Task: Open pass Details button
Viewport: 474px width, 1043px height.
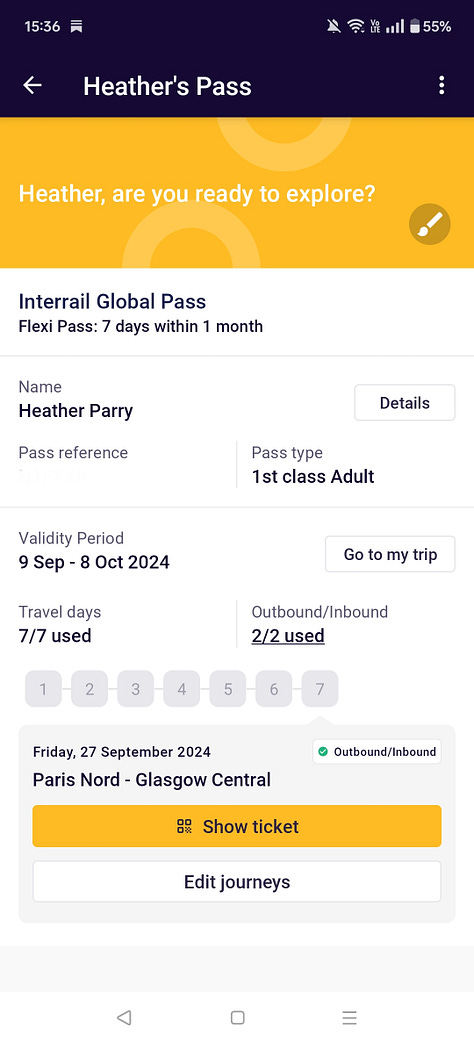Action: coord(405,403)
